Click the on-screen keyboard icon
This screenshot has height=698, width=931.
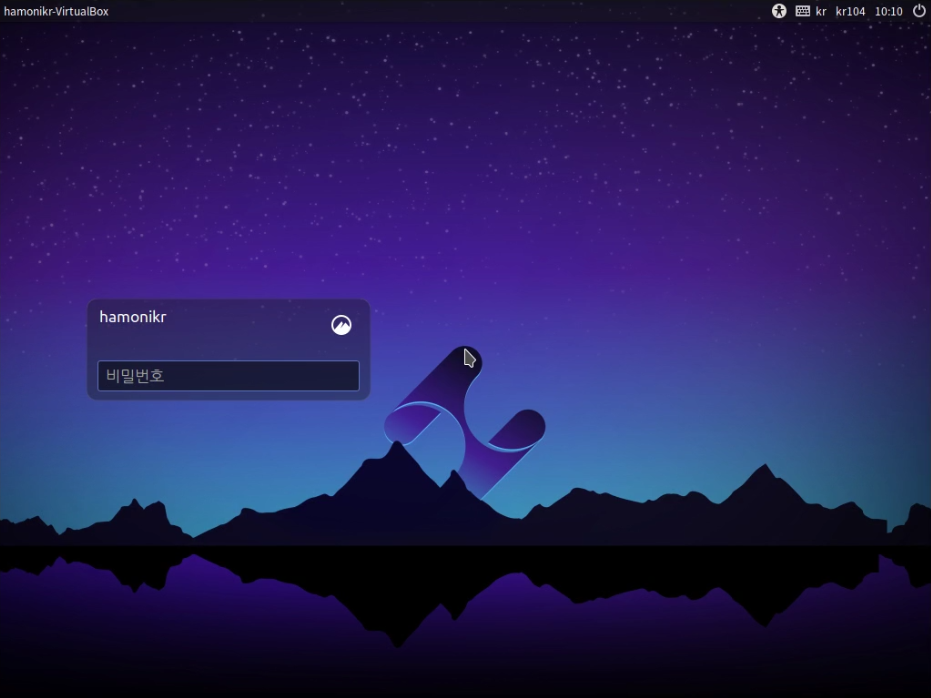[x=803, y=11]
